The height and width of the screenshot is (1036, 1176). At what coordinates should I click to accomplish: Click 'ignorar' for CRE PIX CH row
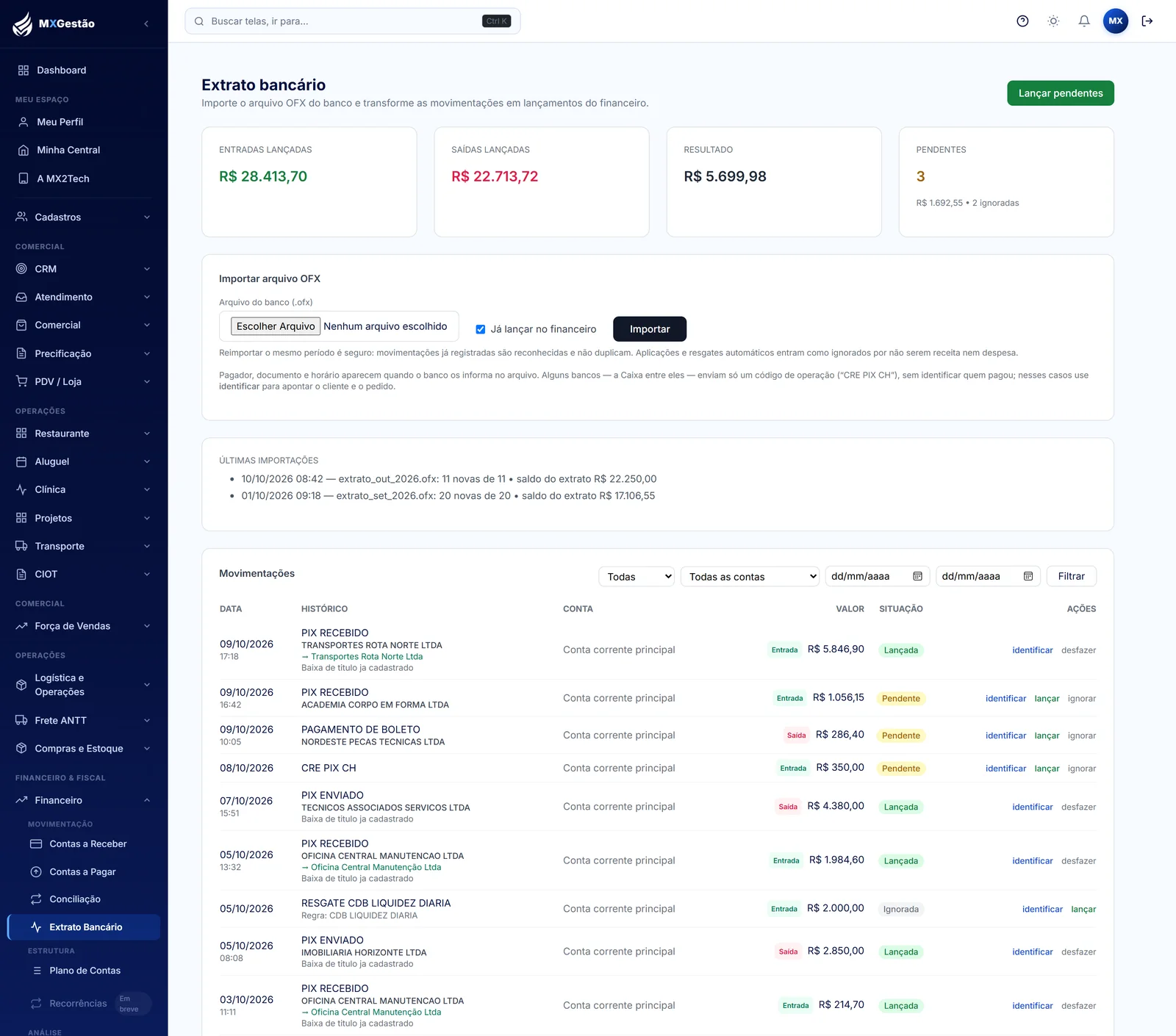(x=1082, y=769)
